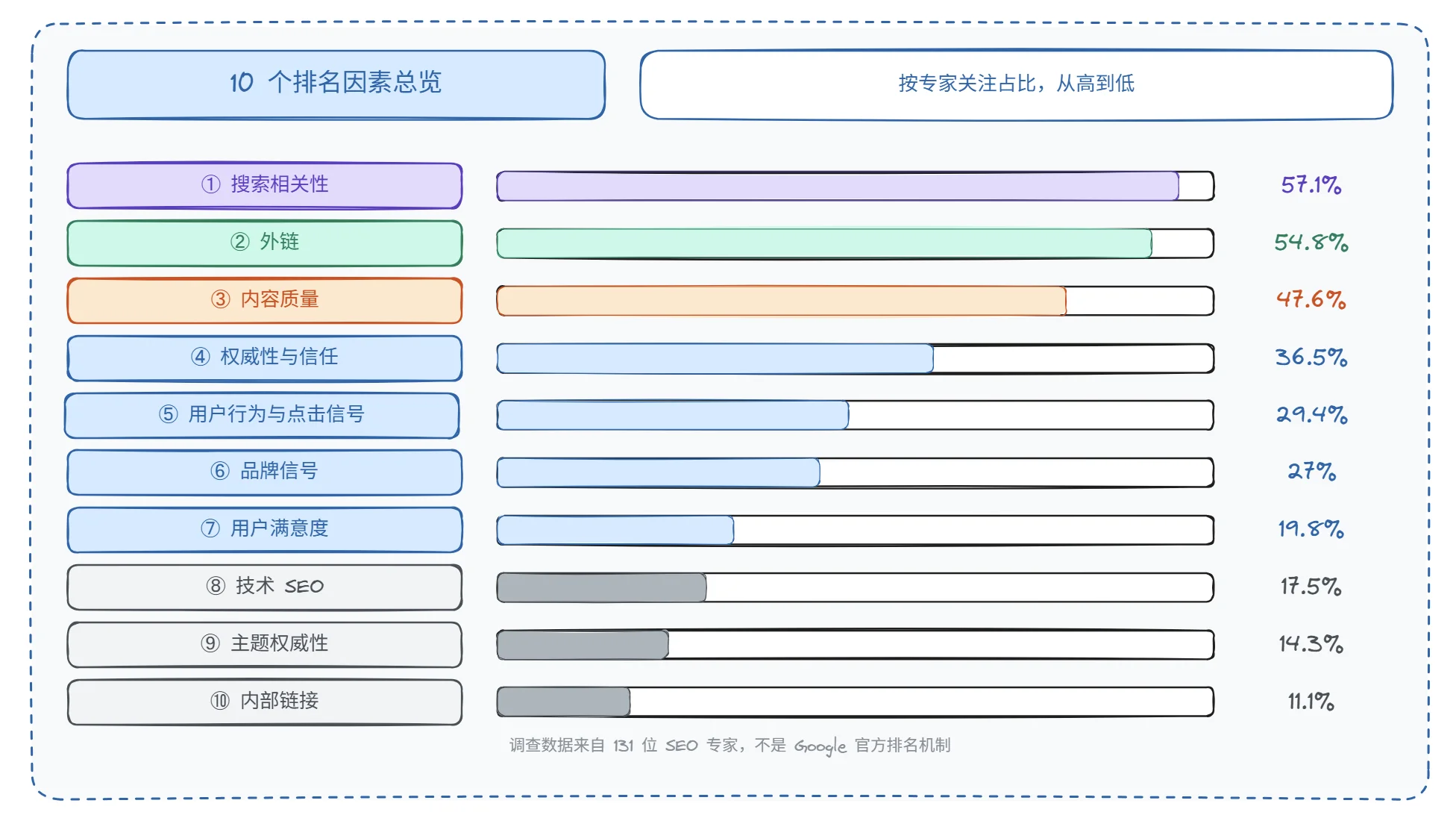Click the 29.4% value

click(1311, 415)
